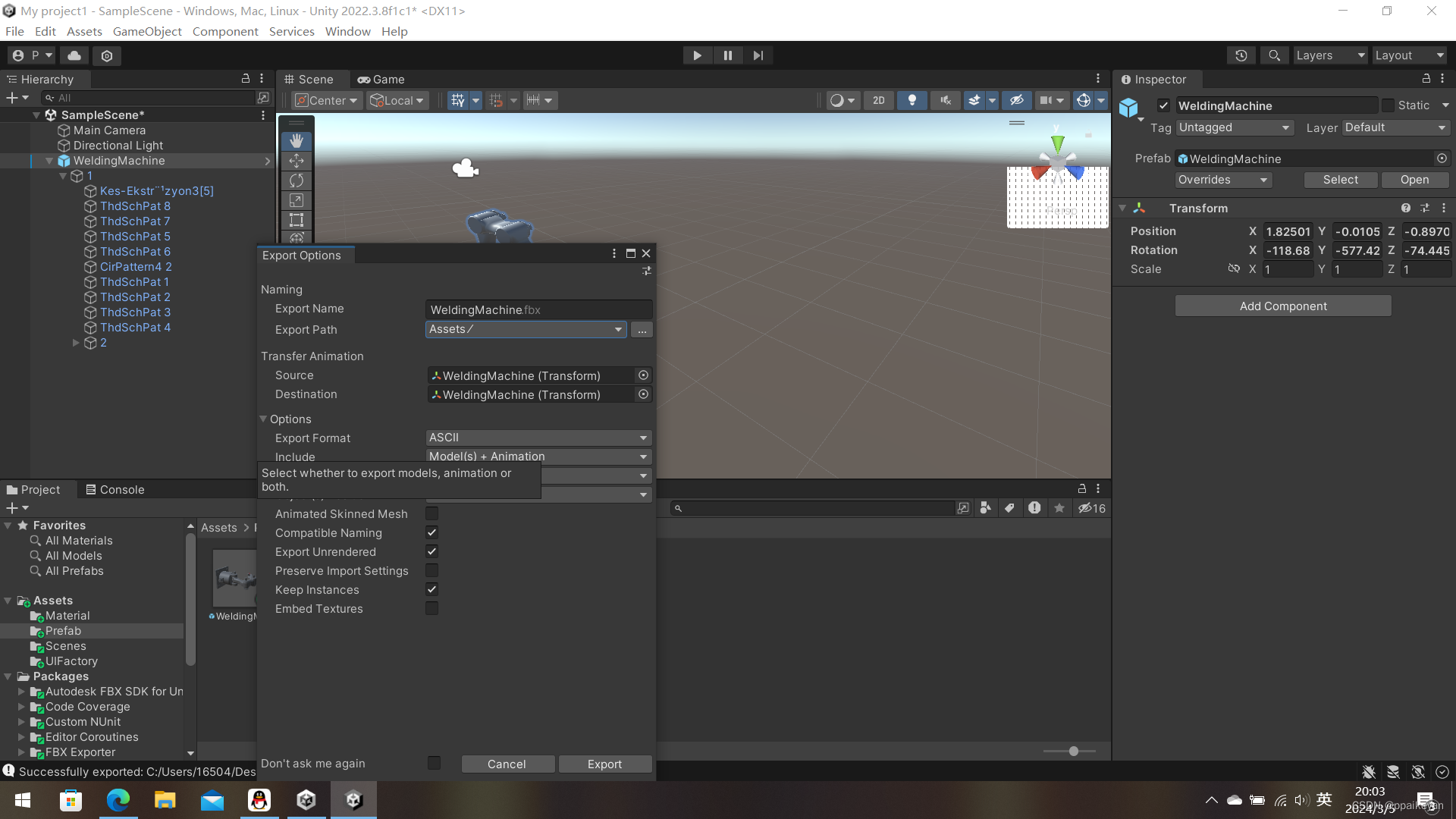Uncheck Keep Instances in Export Options
The width and height of the screenshot is (1456, 819).
(x=431, y=589)
